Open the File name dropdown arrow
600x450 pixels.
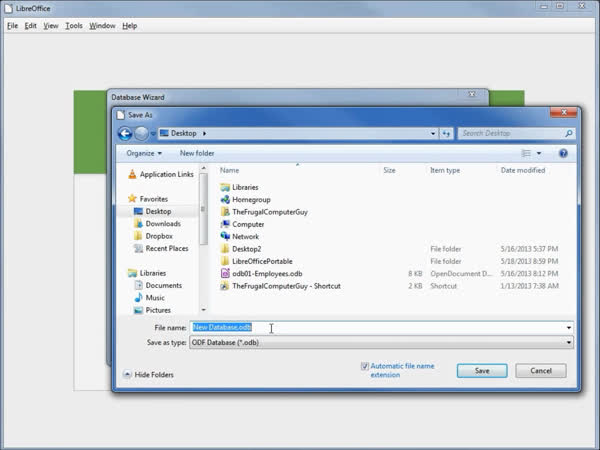click(x=569, y=328)
